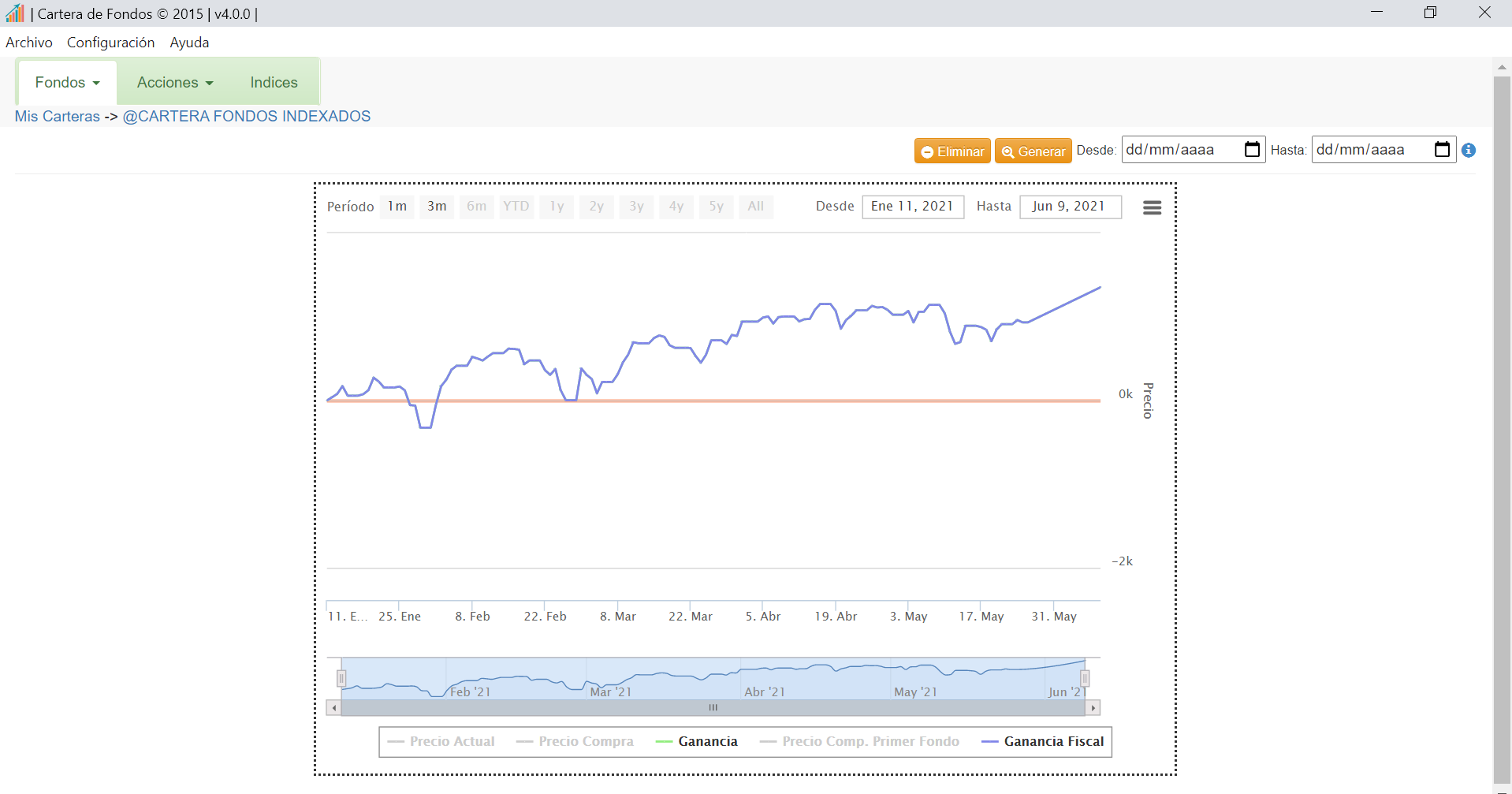Image resolution: width=1512 pixels, height=794 pixels.
Task: Select the 2y period
Action: (597, 207)
